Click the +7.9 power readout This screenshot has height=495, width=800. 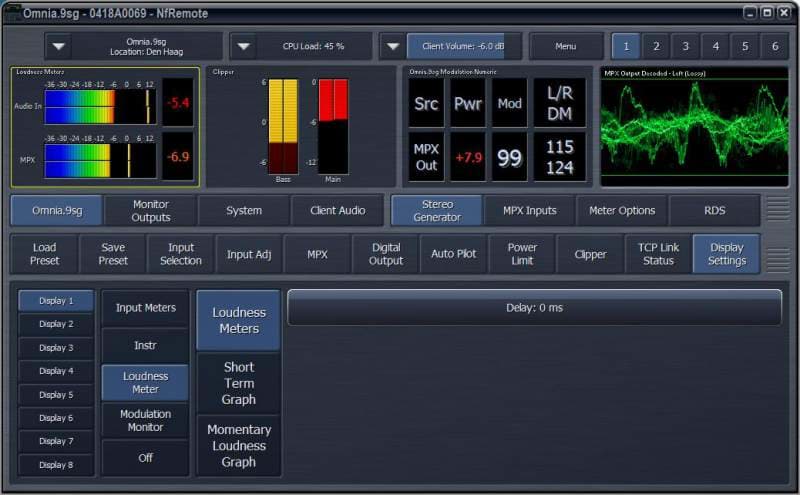pos(468,157)
